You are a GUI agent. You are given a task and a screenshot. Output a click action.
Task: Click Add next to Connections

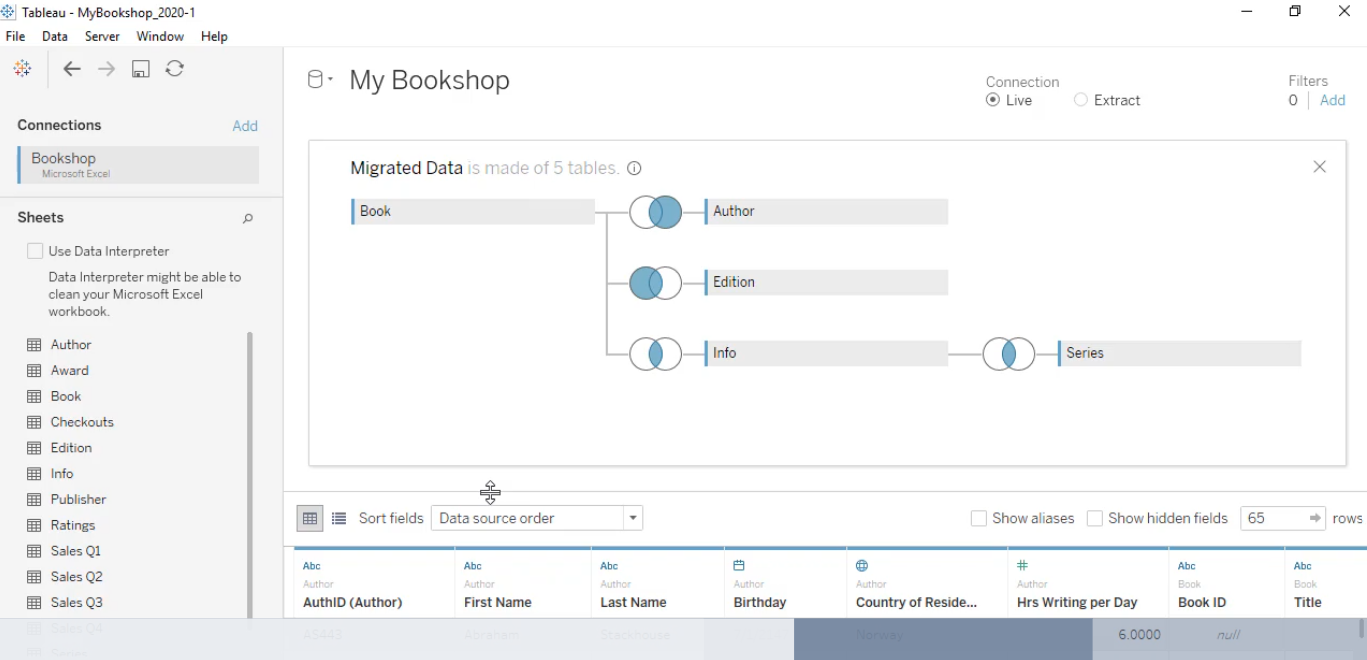245,125
